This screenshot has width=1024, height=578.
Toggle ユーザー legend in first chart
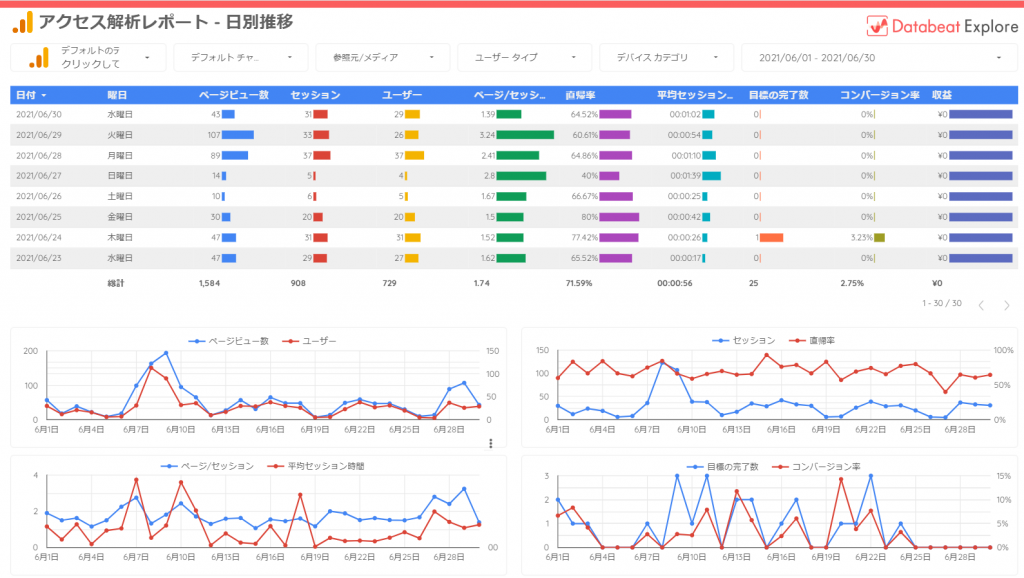[x=310, y=341]
